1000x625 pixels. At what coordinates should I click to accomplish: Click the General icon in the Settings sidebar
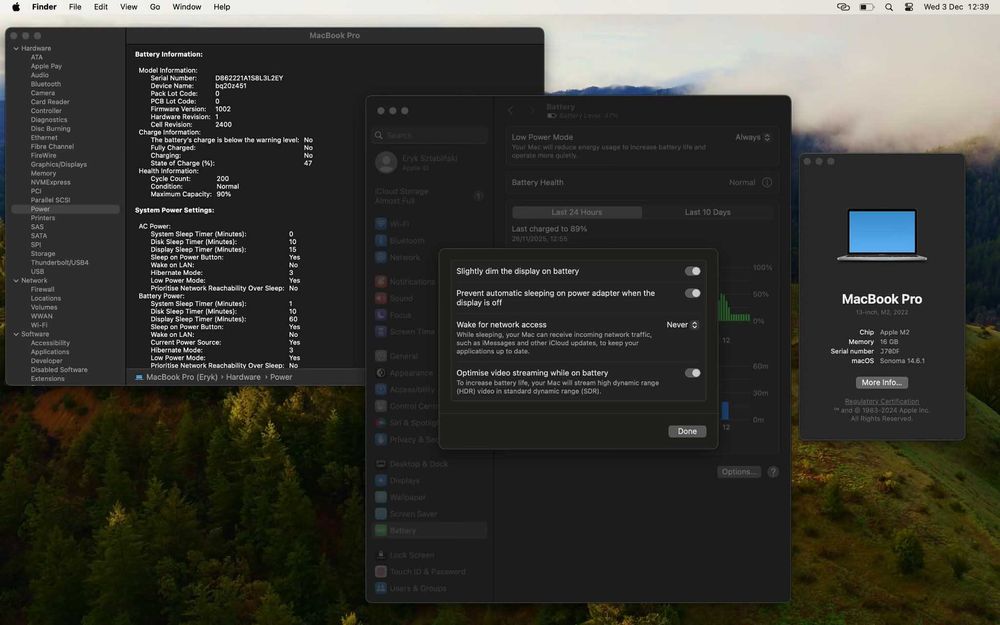381,356
